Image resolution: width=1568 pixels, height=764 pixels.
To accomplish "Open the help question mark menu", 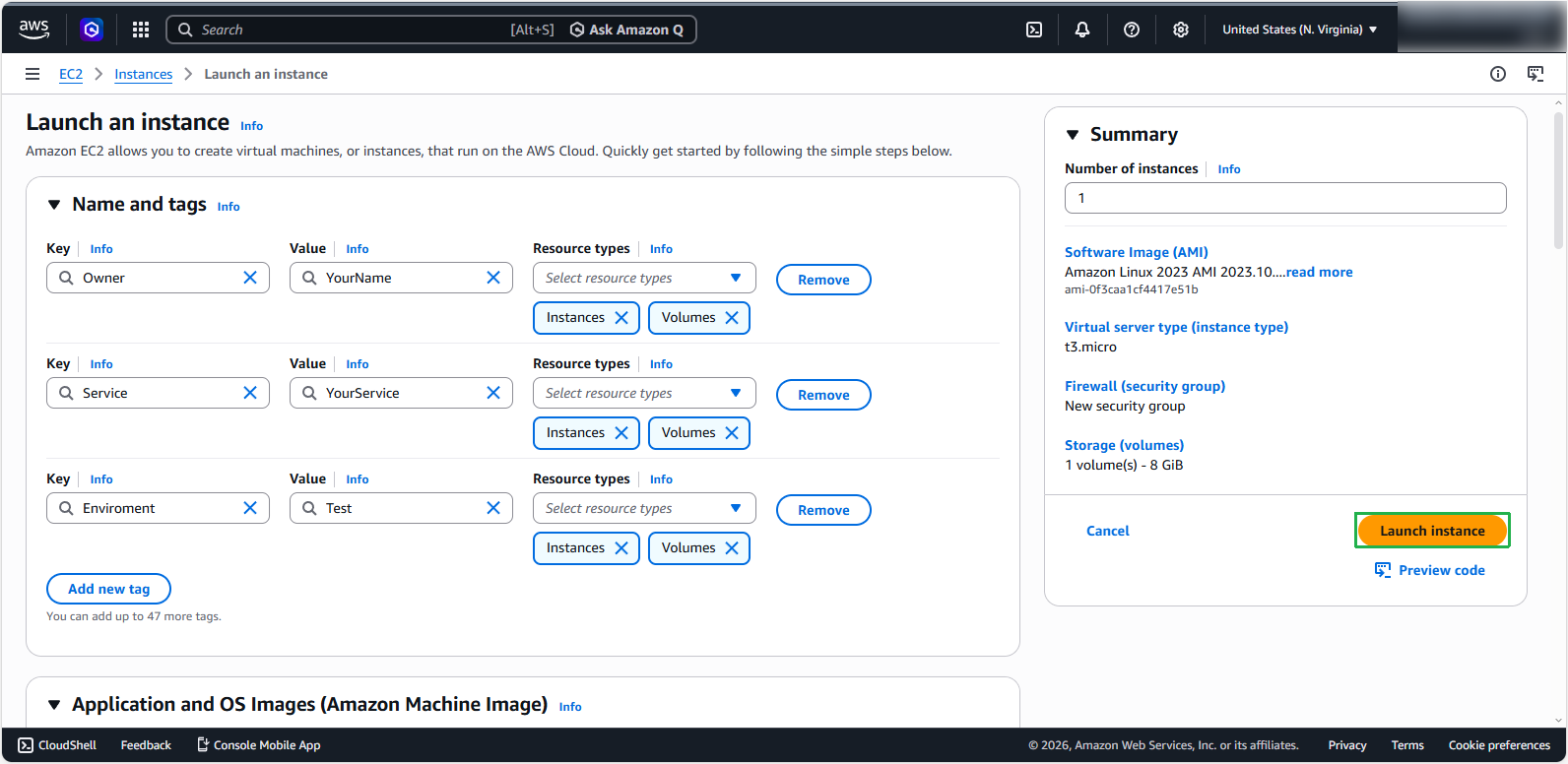I will click(1132, 30).
